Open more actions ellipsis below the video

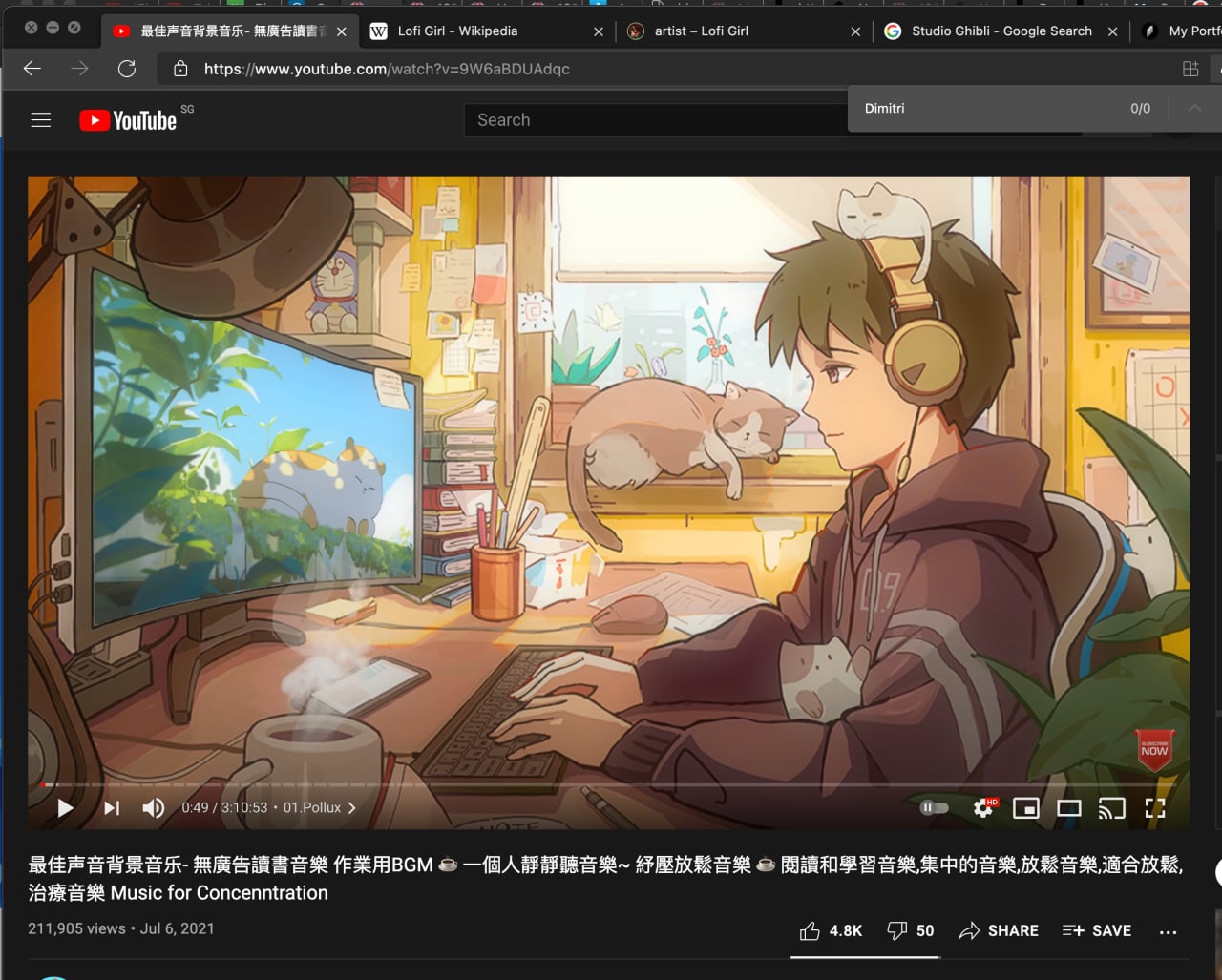(1168, 931)
